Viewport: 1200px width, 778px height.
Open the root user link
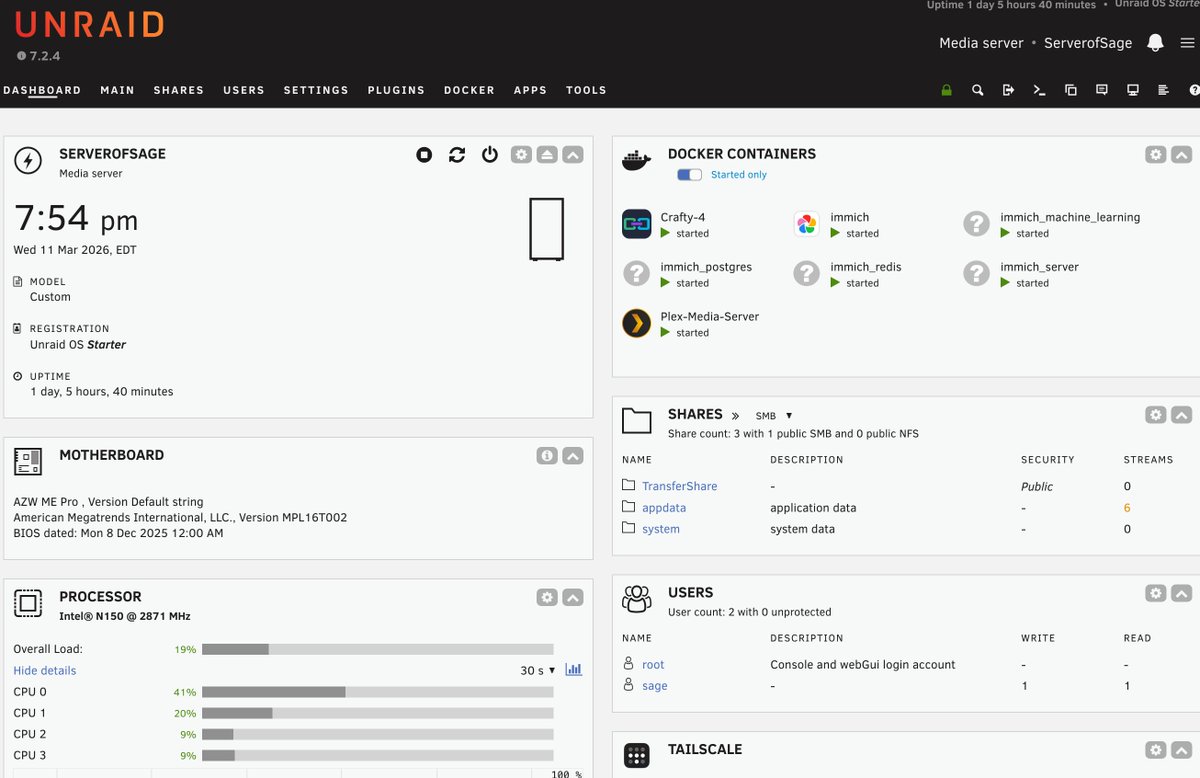tap(653, 665)
